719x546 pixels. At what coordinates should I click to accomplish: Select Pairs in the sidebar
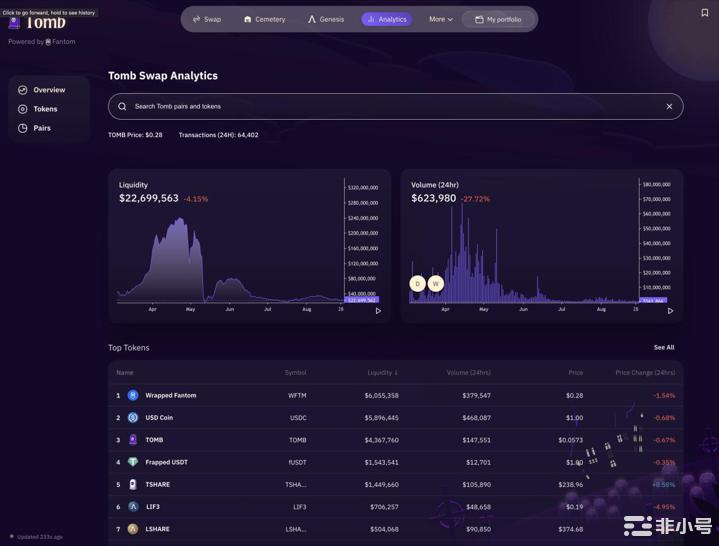click(x=41, y=128)
